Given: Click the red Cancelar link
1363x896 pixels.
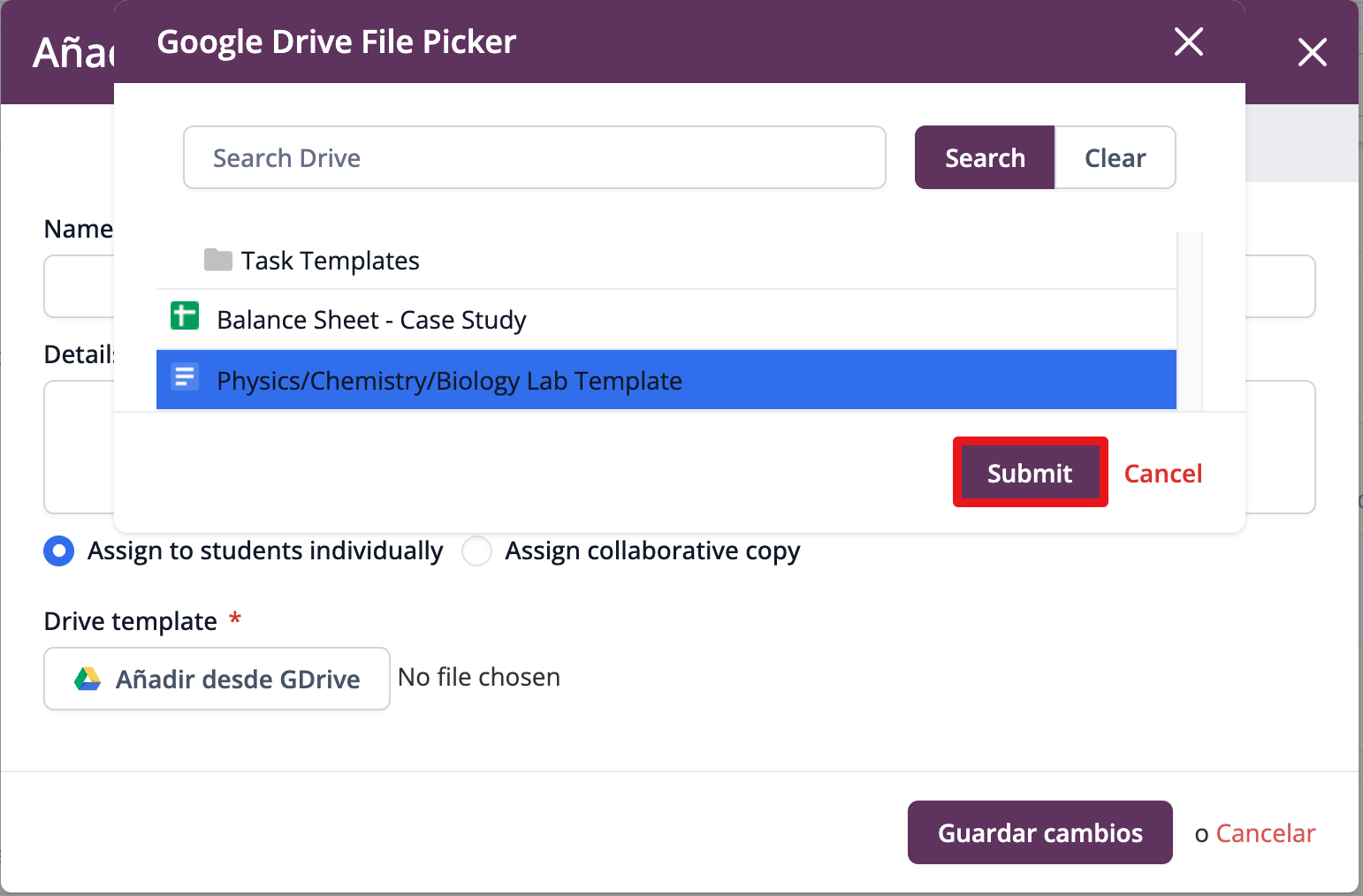Looking at the screenshot, I should (x=1265, y=833).
